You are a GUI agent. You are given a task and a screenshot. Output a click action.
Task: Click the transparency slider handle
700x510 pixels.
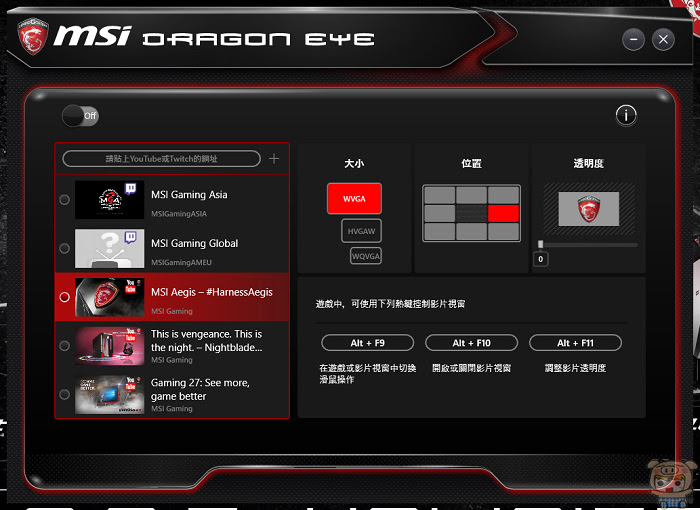coord(541,244)
